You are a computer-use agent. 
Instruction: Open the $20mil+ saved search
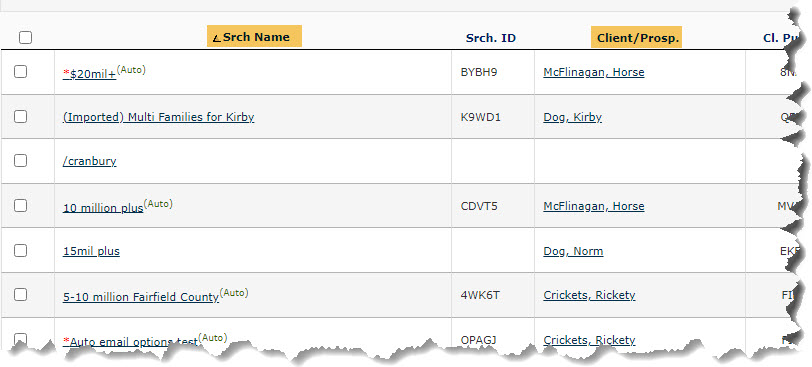90,74
